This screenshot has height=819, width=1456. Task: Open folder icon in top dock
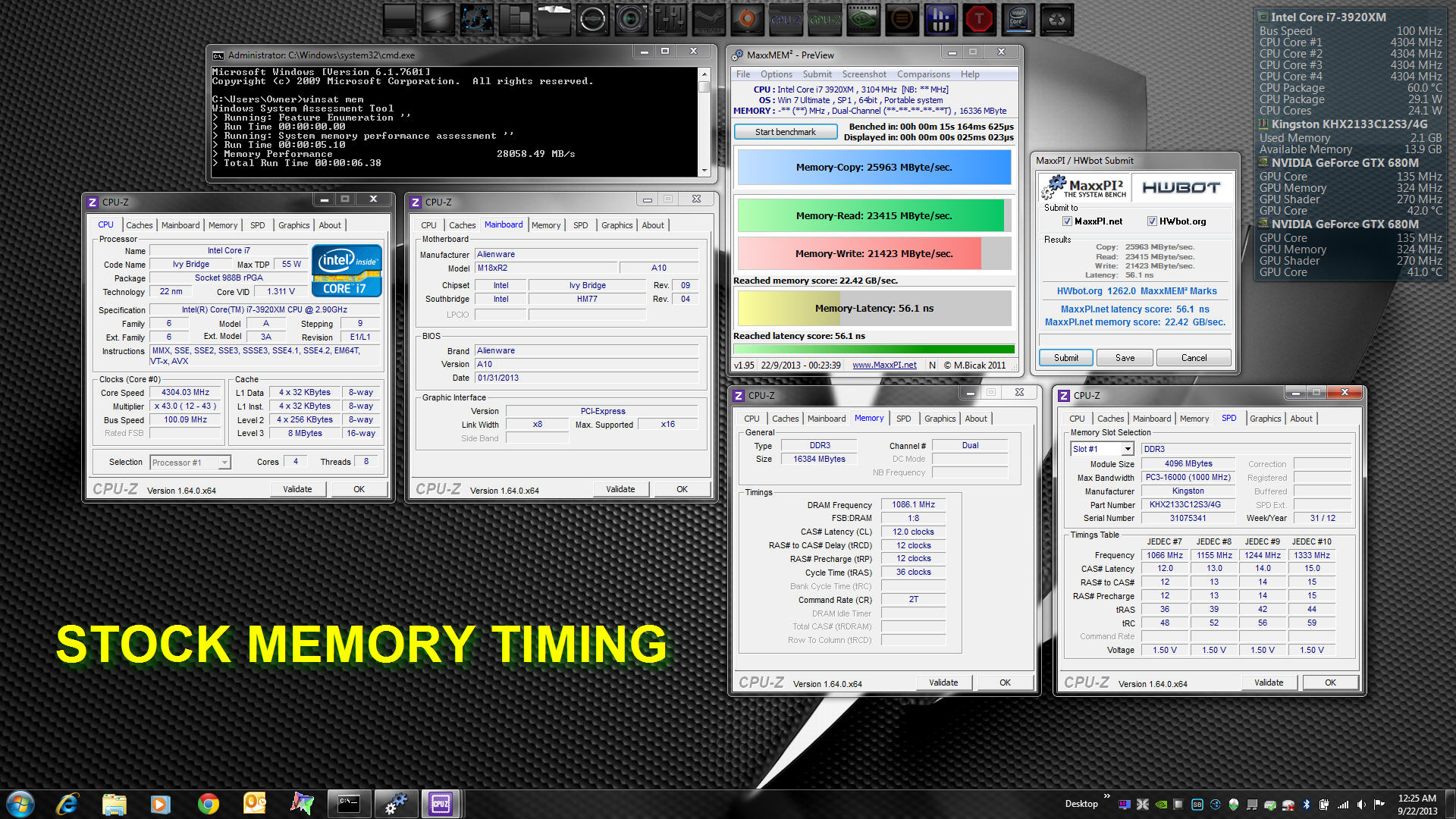click(x=554, y=19)
